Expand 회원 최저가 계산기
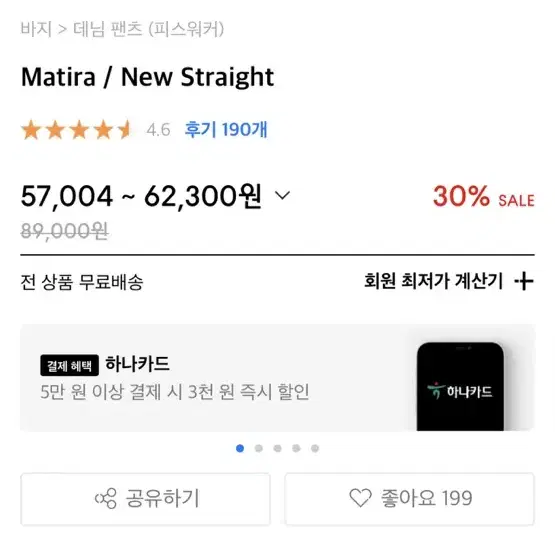Screen dimensions: 555x555 click(x=449, y=281)
